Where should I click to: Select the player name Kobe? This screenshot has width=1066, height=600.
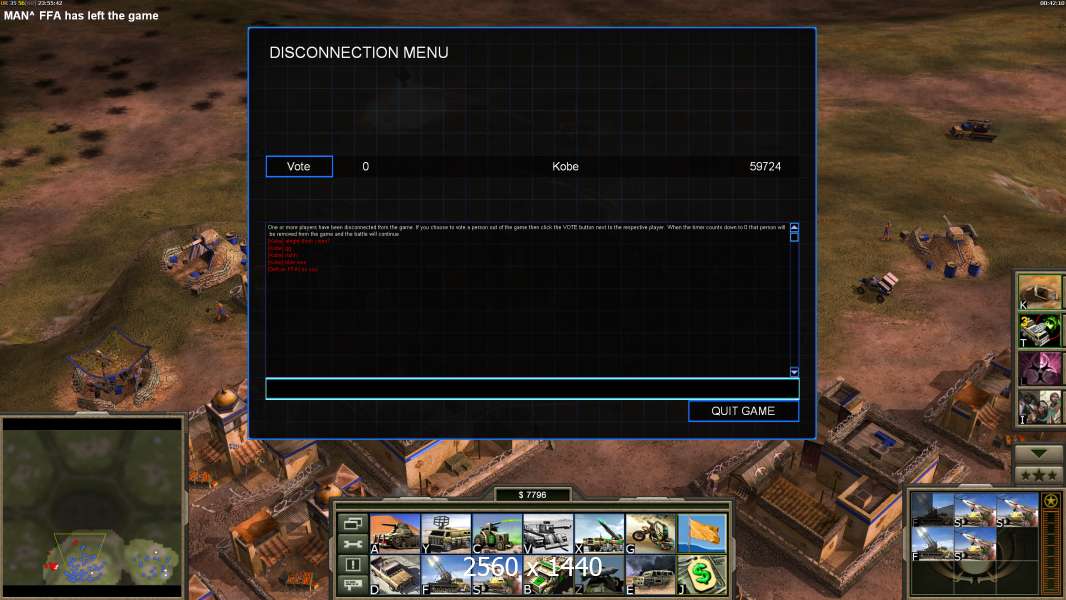[x=565, y=166]
